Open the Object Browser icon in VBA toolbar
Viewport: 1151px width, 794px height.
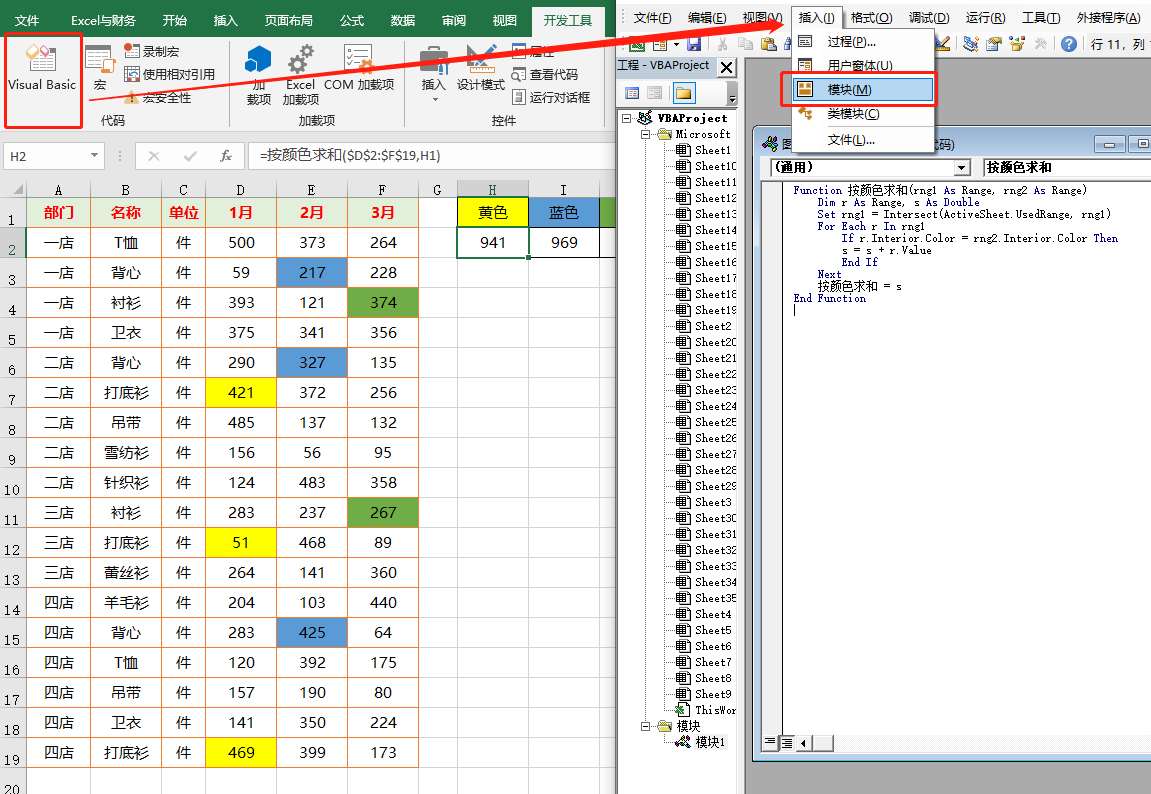(x=1017, y=45)
